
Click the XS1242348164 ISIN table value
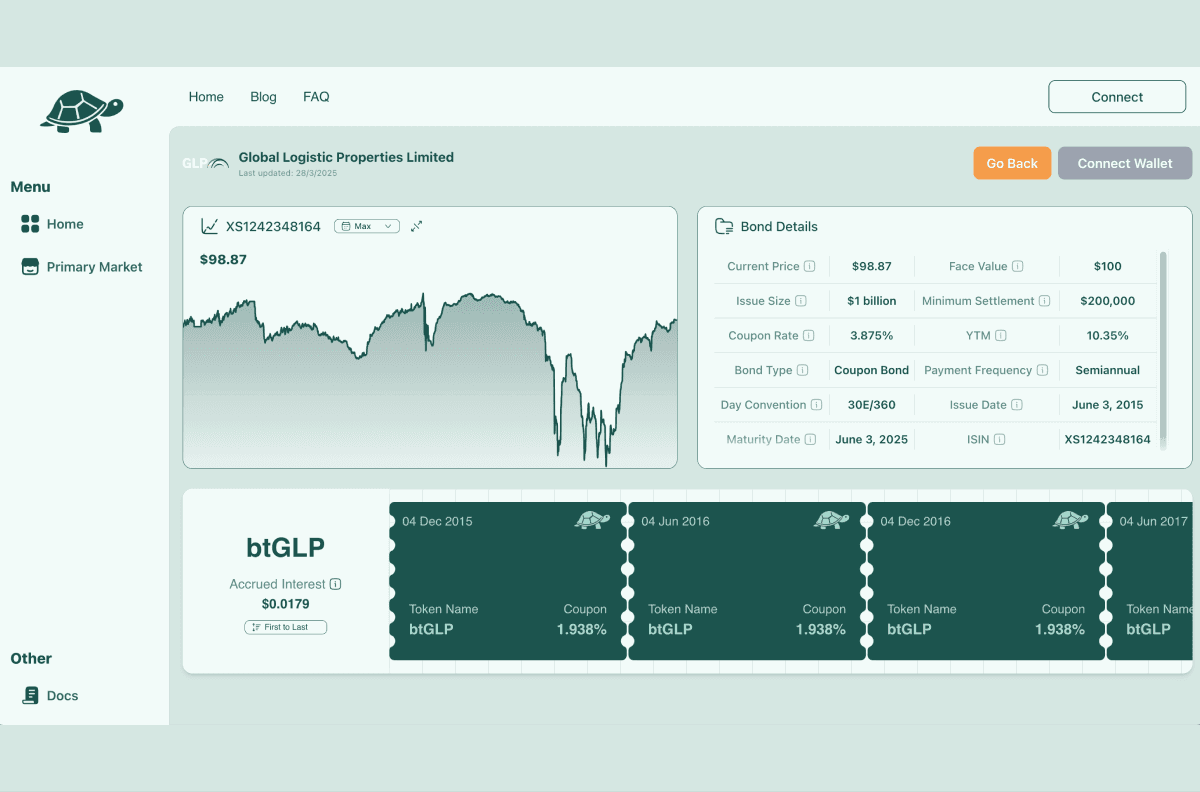pos(1108,439)
